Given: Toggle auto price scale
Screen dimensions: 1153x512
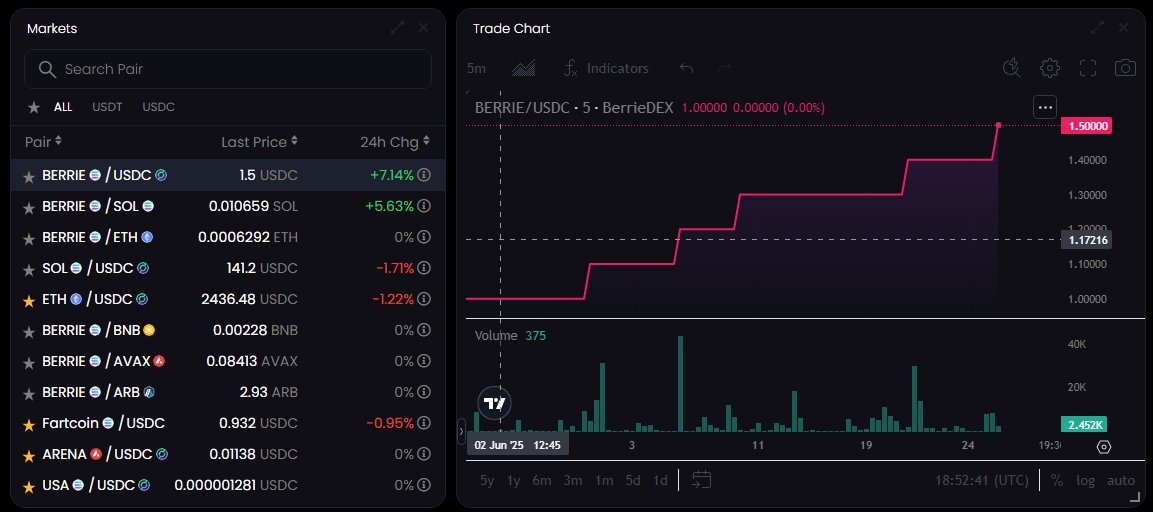Looking at the screenshot, I should click(1121, 480).
